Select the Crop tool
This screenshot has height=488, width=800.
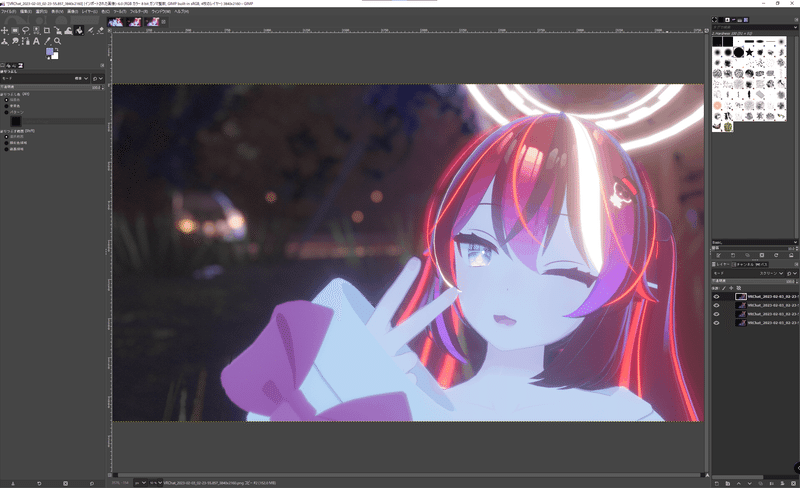coord(47,31)
